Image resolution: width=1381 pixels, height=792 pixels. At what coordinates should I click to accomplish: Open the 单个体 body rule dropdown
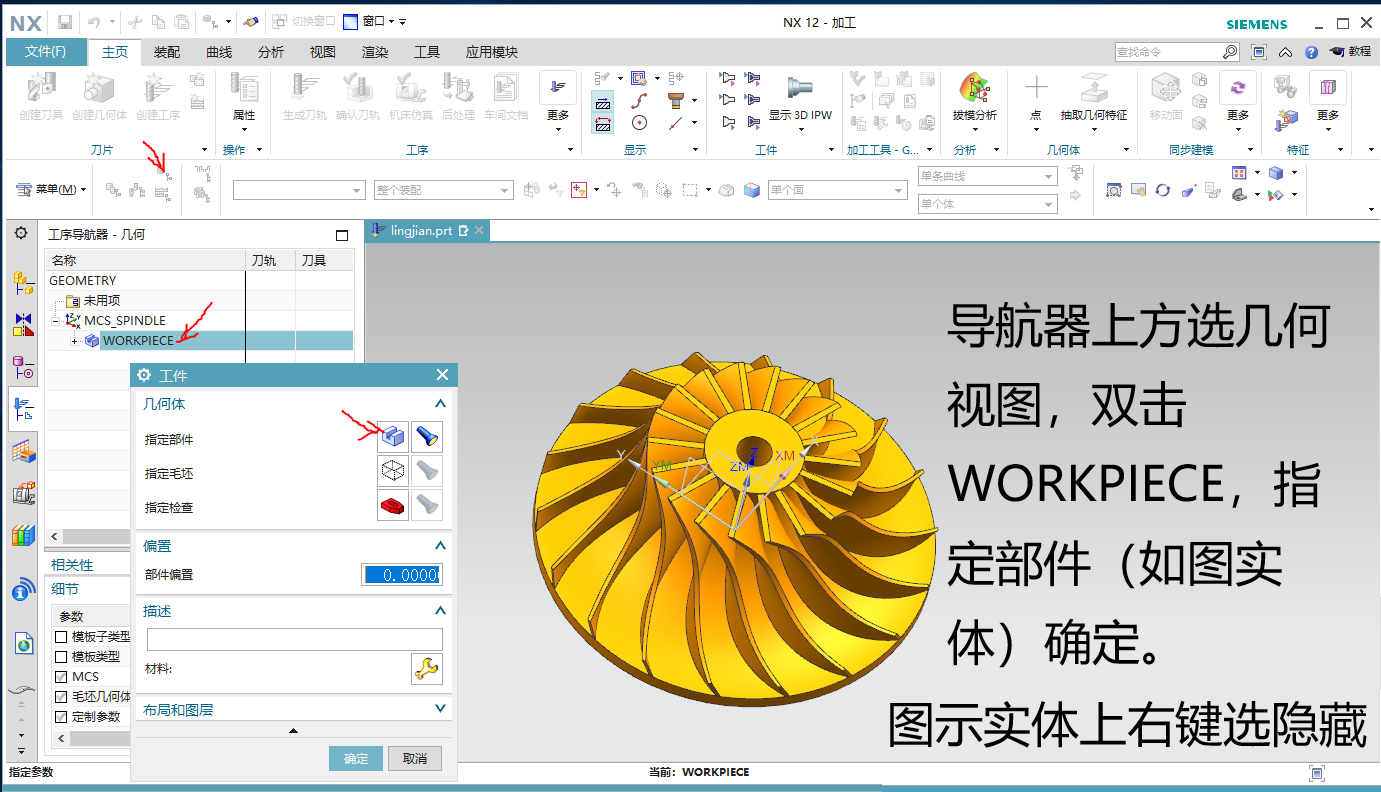(987, 204)
